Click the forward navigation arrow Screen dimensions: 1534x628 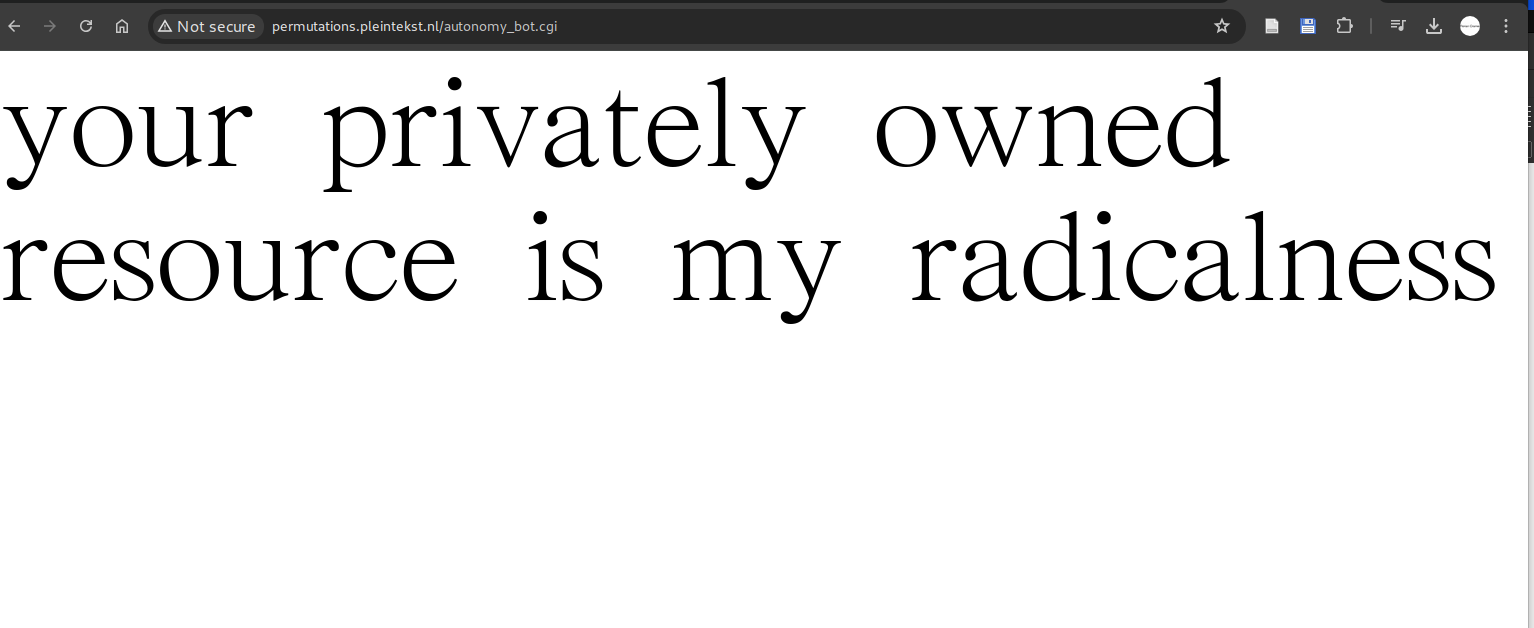tap(50, 26)
